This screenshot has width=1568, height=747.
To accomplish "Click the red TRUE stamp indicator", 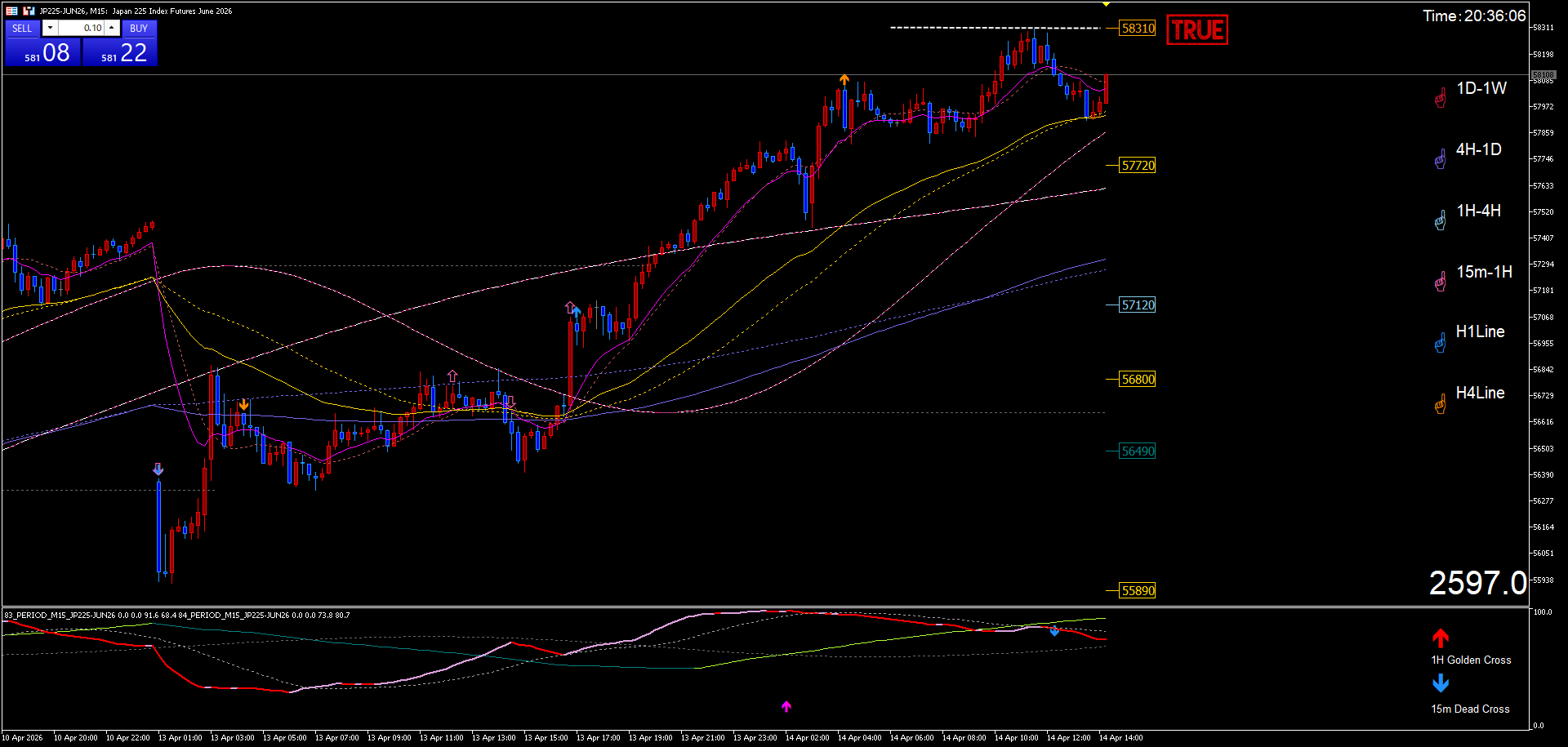I will click(1196, 30).
